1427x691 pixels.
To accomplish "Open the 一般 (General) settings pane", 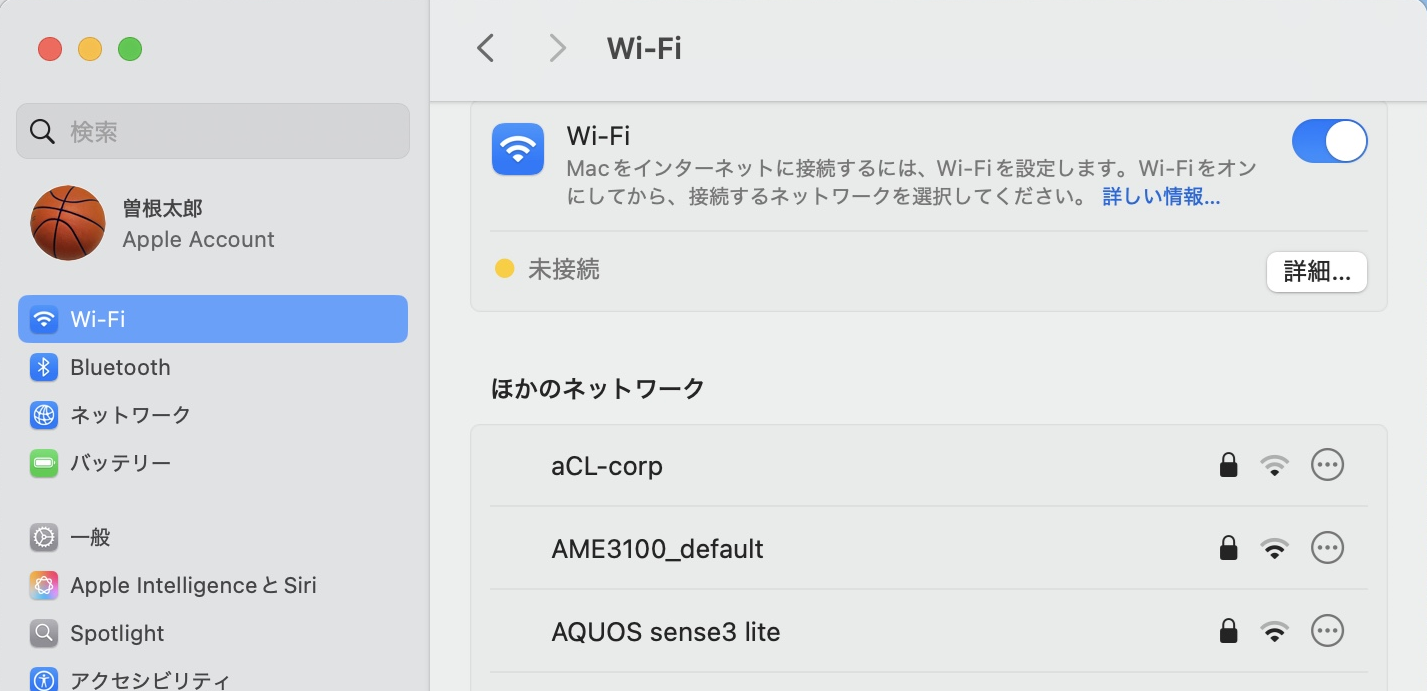I will pos(90,537).
